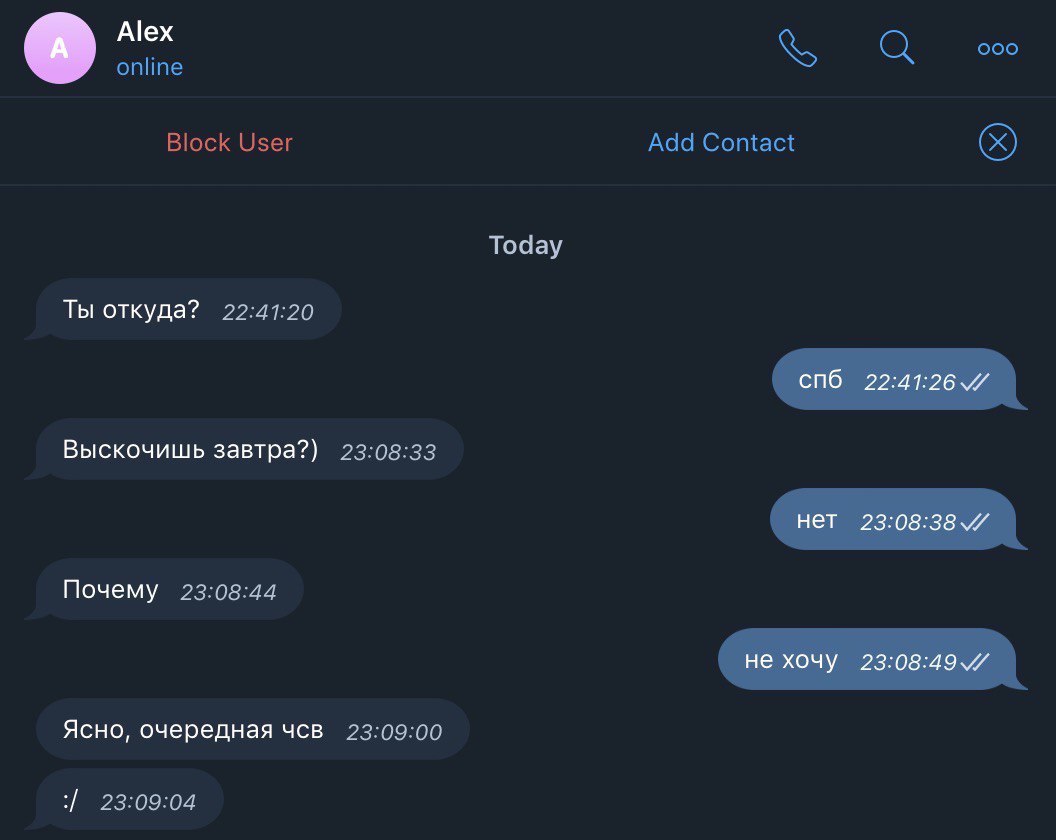Viewport: 1056px width, 840px height.
Task: Click the online status text
Action: tap(150, 68)
